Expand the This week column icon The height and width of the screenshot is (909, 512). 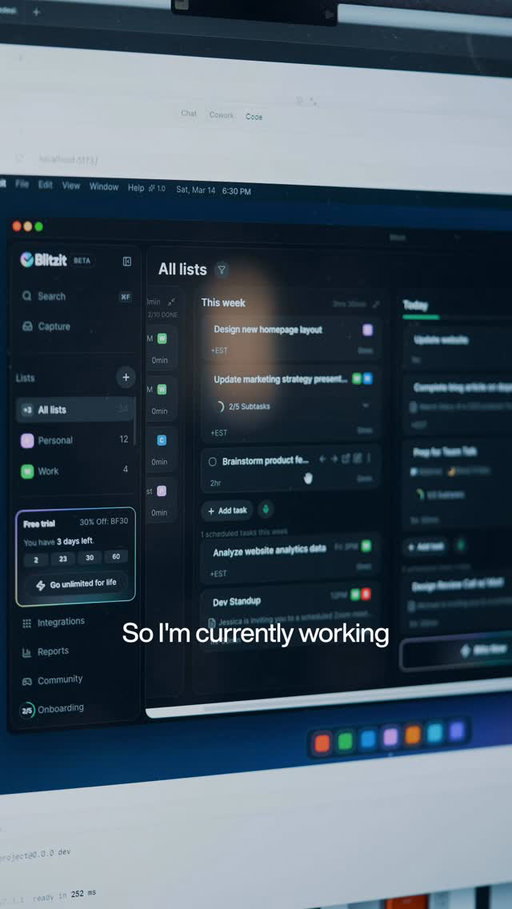[376, 304]
